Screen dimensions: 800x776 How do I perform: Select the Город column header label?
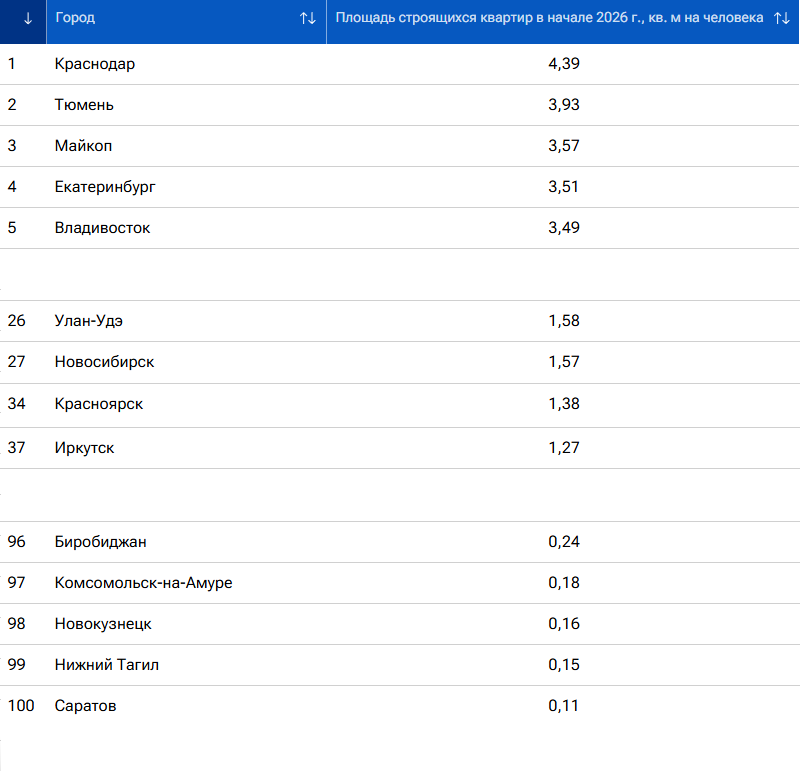75,19
